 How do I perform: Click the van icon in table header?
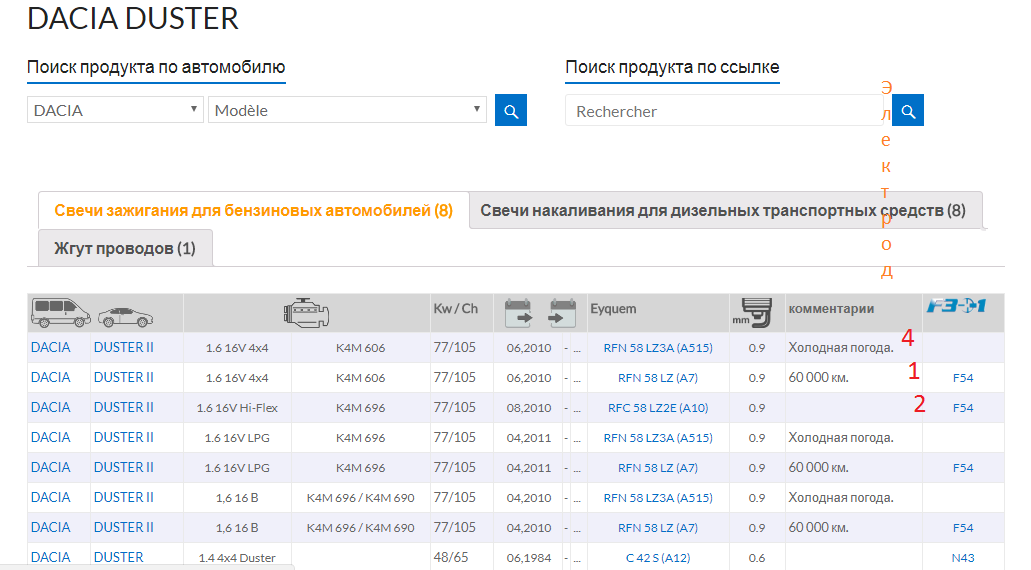60,312
